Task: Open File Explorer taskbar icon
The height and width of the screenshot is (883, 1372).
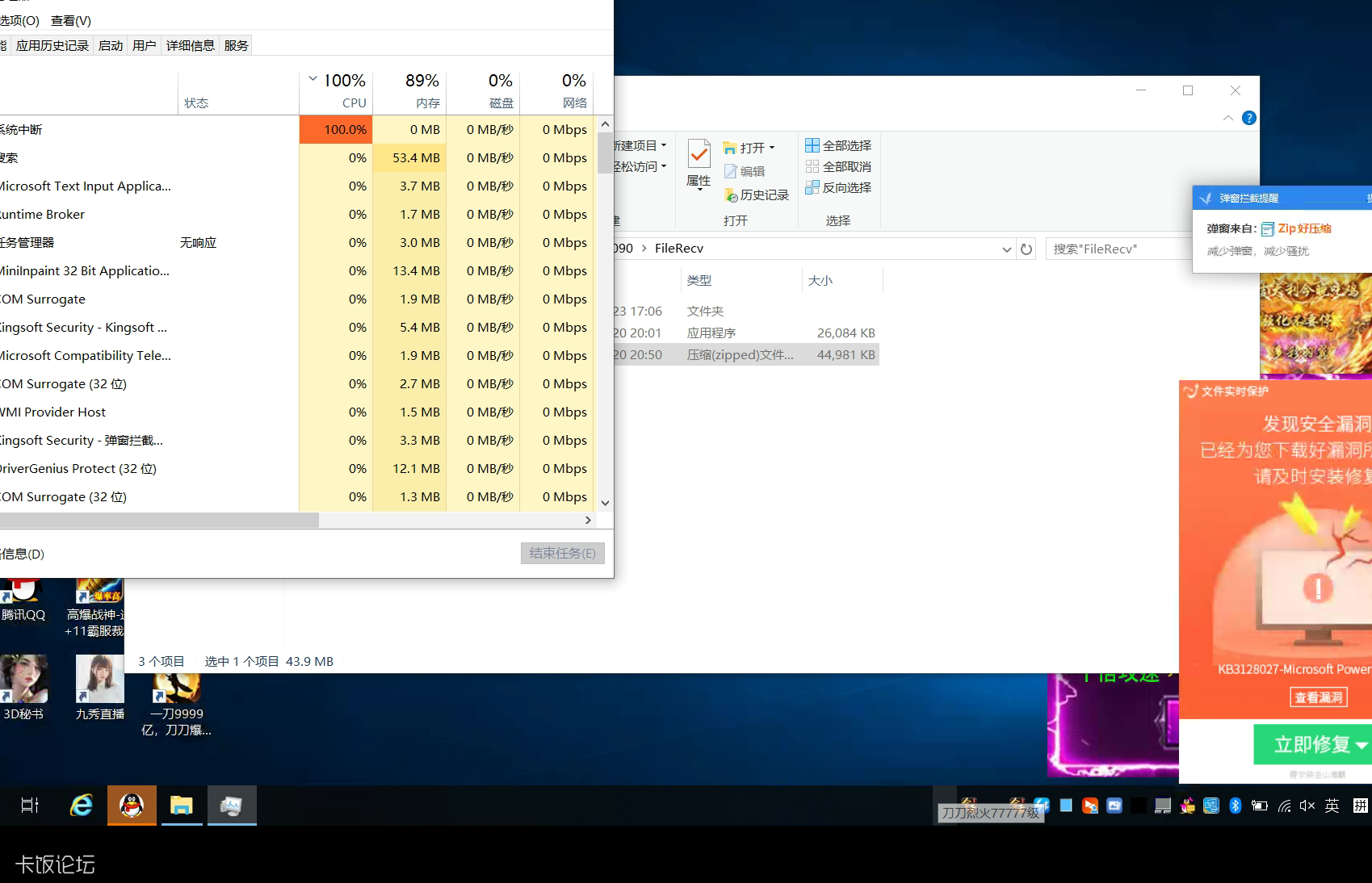Action: (182, 805)
